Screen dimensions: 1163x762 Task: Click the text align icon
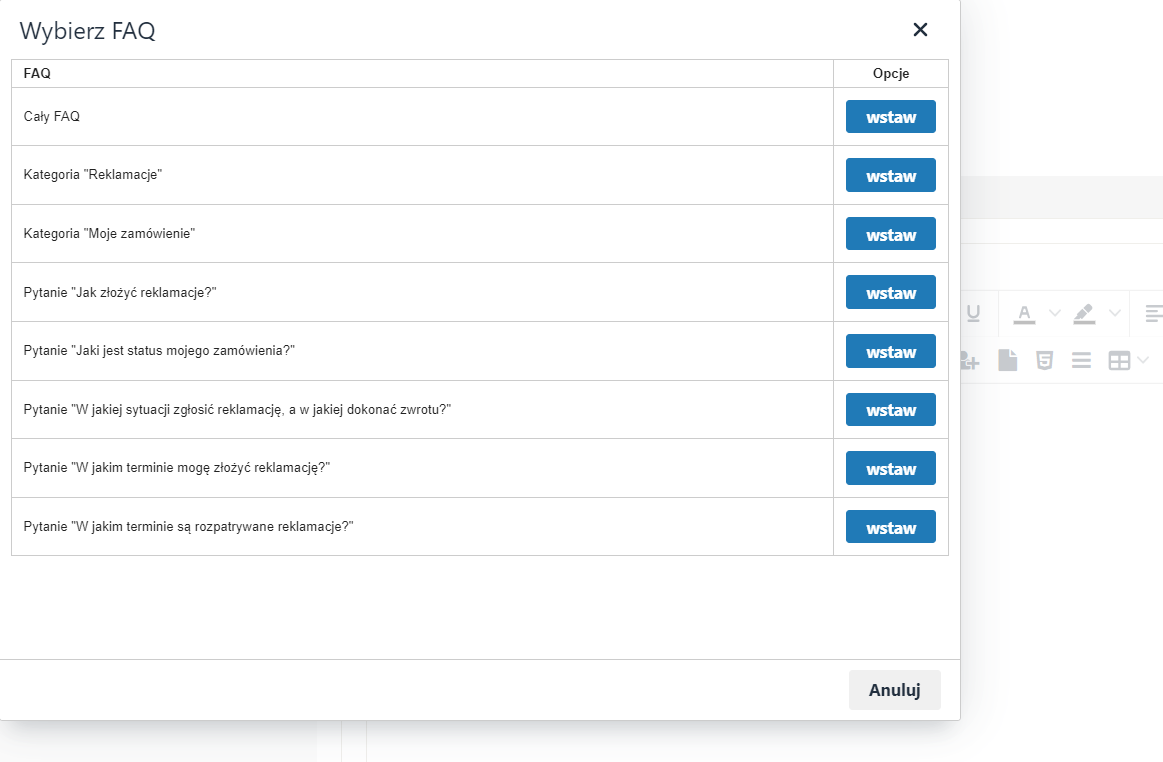(x=1154, y=313)
